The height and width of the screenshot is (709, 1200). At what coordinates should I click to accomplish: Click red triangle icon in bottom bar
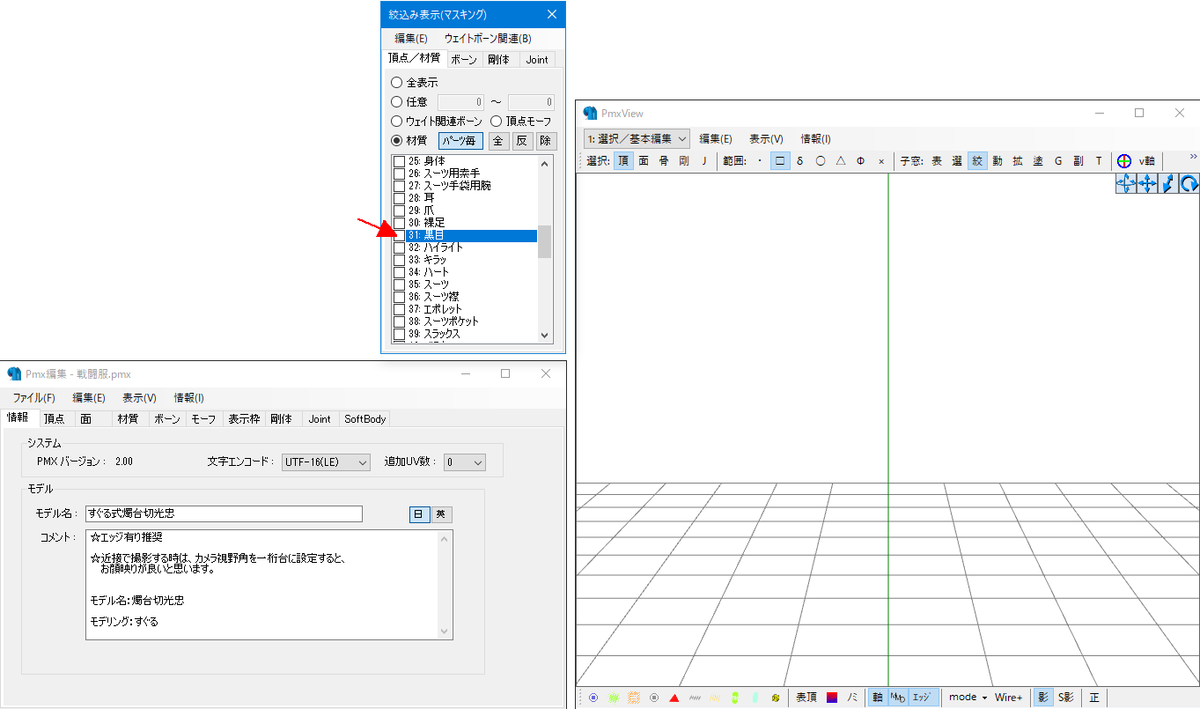(x=675, y=697)
